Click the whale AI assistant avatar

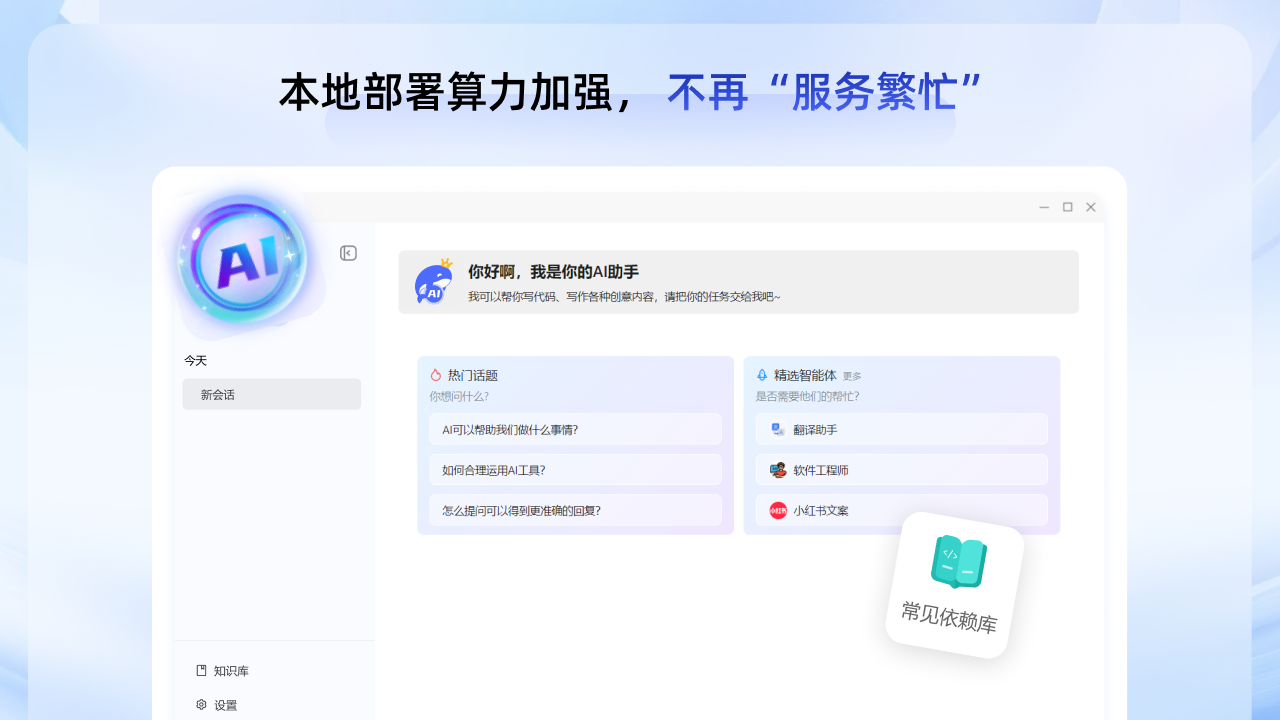tap(432, 282)
